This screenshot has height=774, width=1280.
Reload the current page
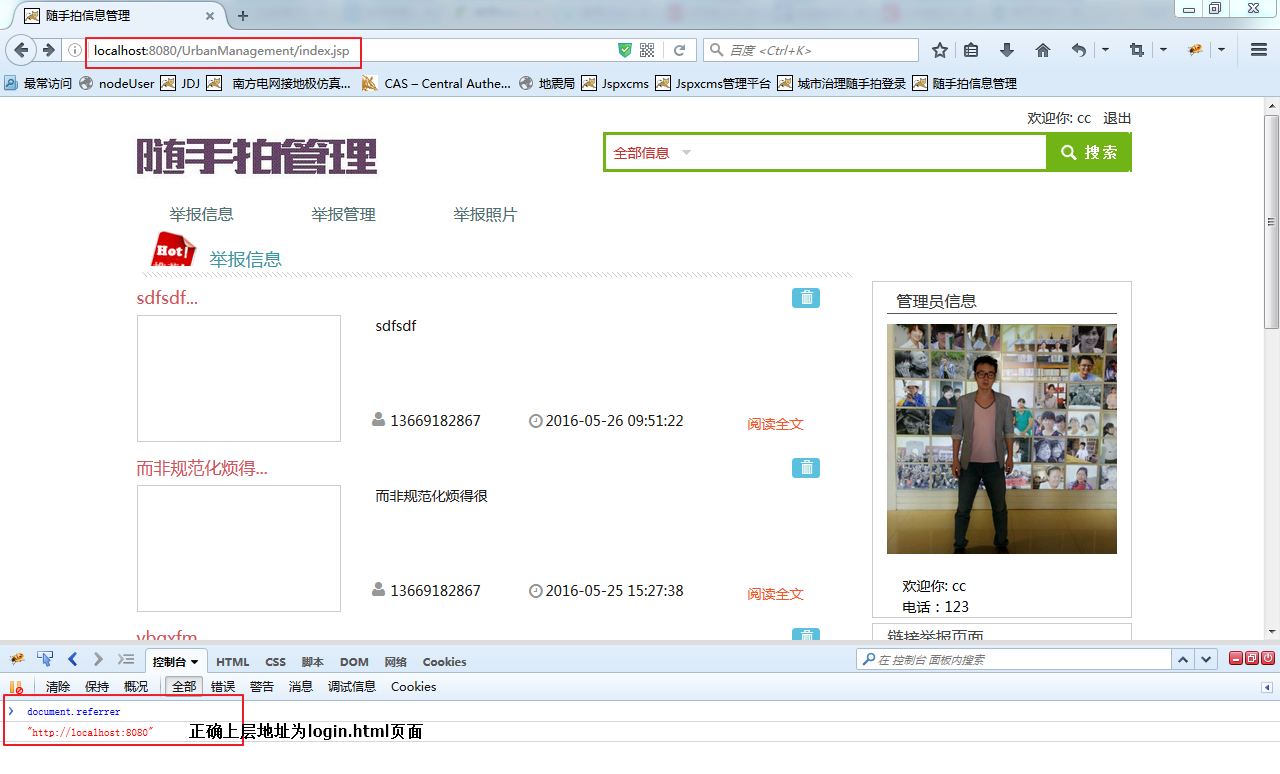679,50
